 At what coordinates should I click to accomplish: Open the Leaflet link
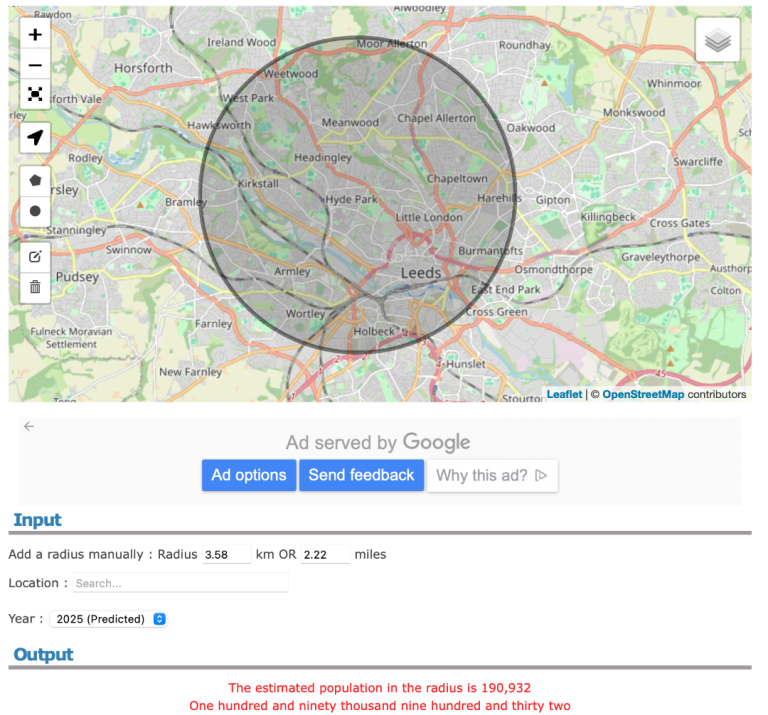[564, 394]
